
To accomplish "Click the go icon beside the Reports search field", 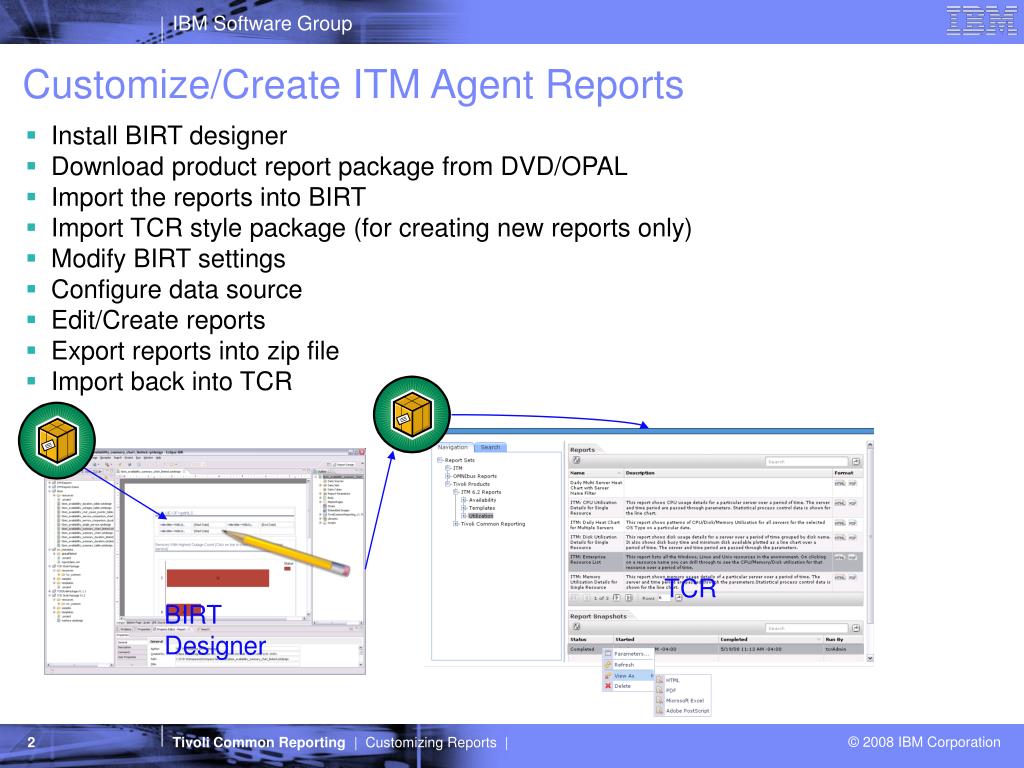I will click(x=856, y=462).
